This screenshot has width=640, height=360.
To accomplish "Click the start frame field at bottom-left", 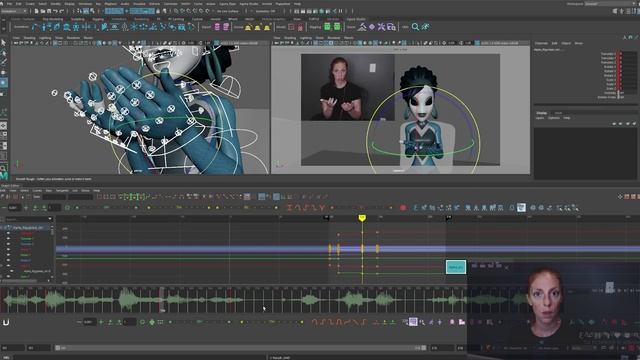I will tap(12, 348).
